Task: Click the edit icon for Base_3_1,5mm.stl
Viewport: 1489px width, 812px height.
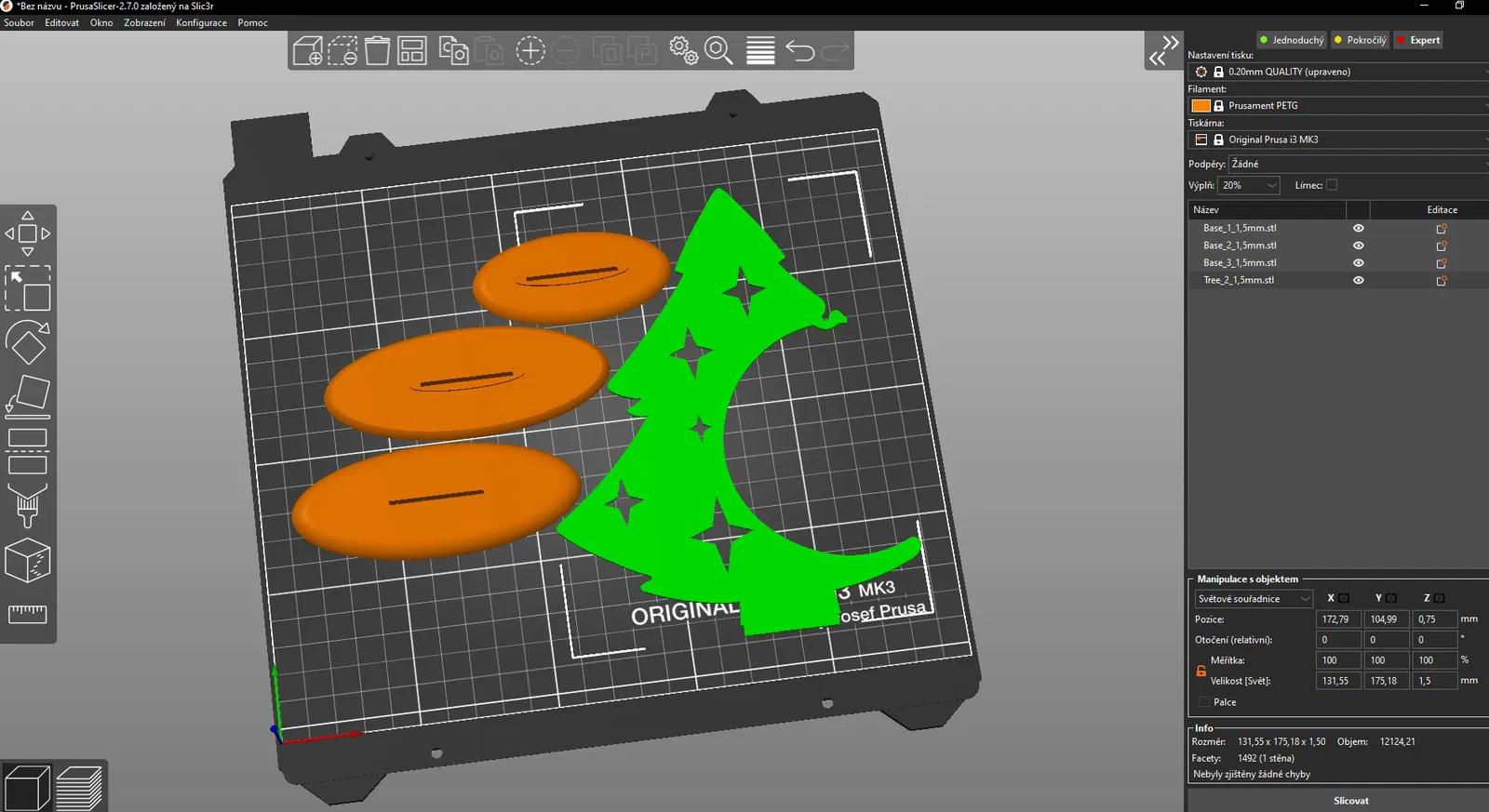Action: (x=1442, y=263)
